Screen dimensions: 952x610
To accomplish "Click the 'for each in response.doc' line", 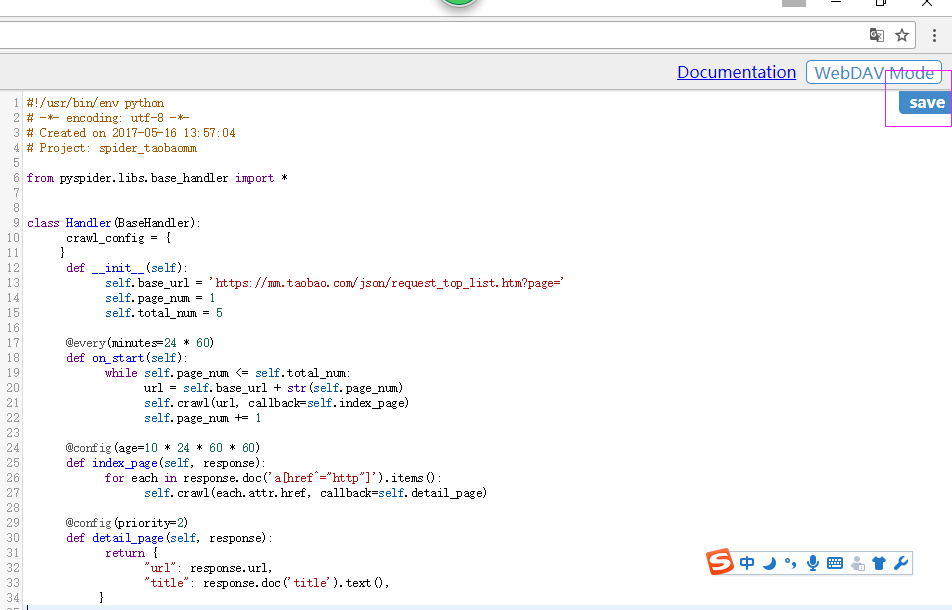I will click(x=273, y=478).
